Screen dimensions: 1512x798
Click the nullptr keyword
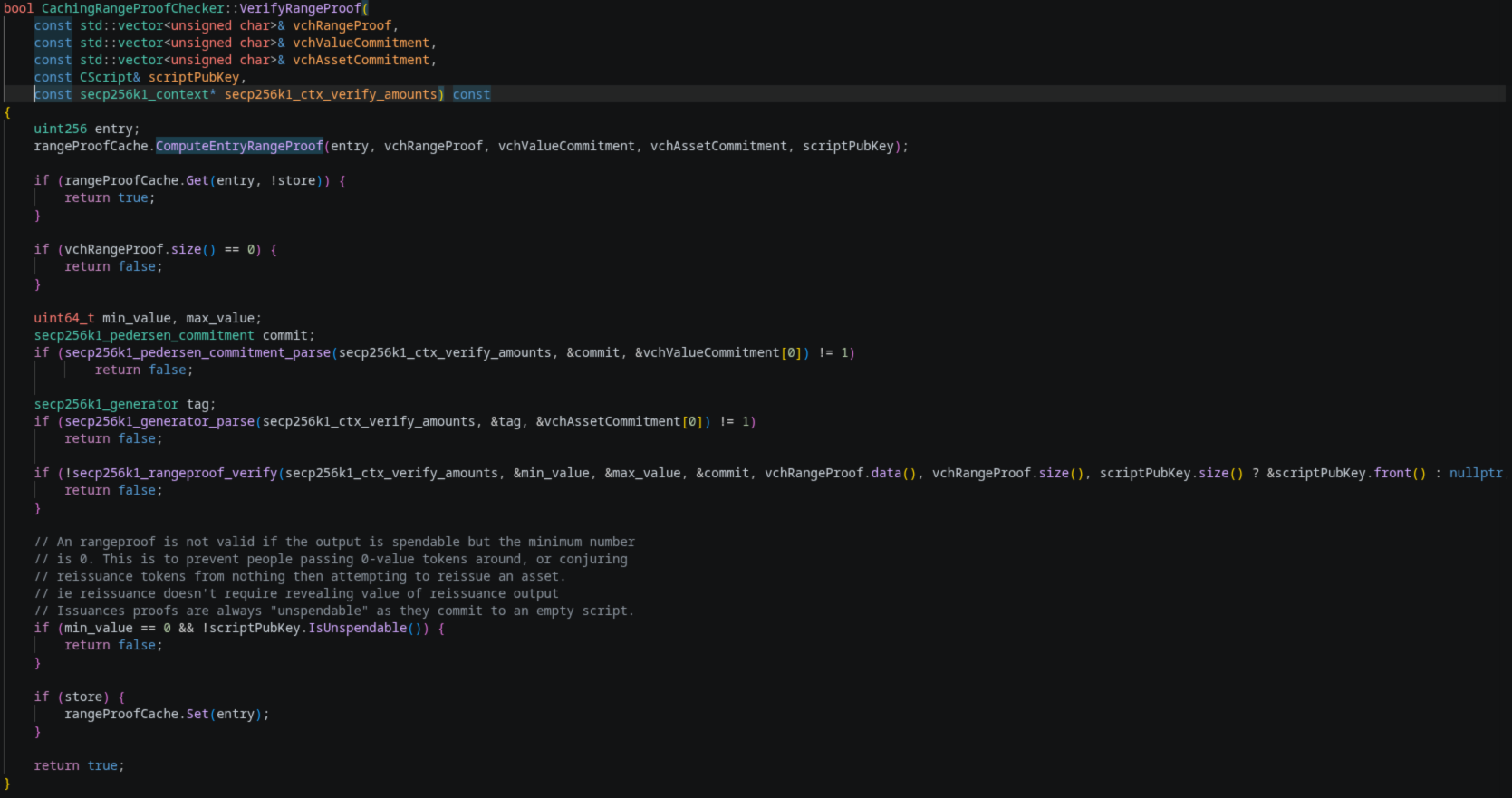click(1476, 473)
